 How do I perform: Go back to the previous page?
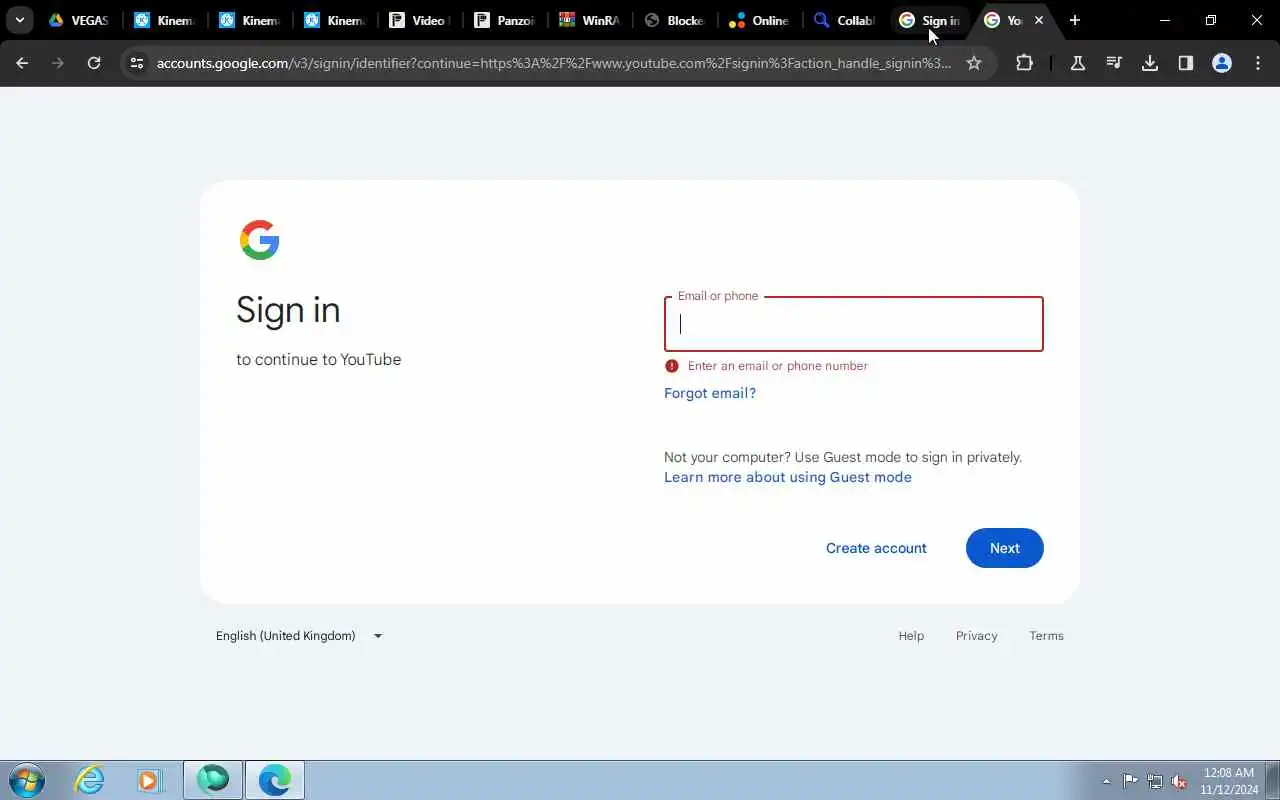(x=22, y=63)
